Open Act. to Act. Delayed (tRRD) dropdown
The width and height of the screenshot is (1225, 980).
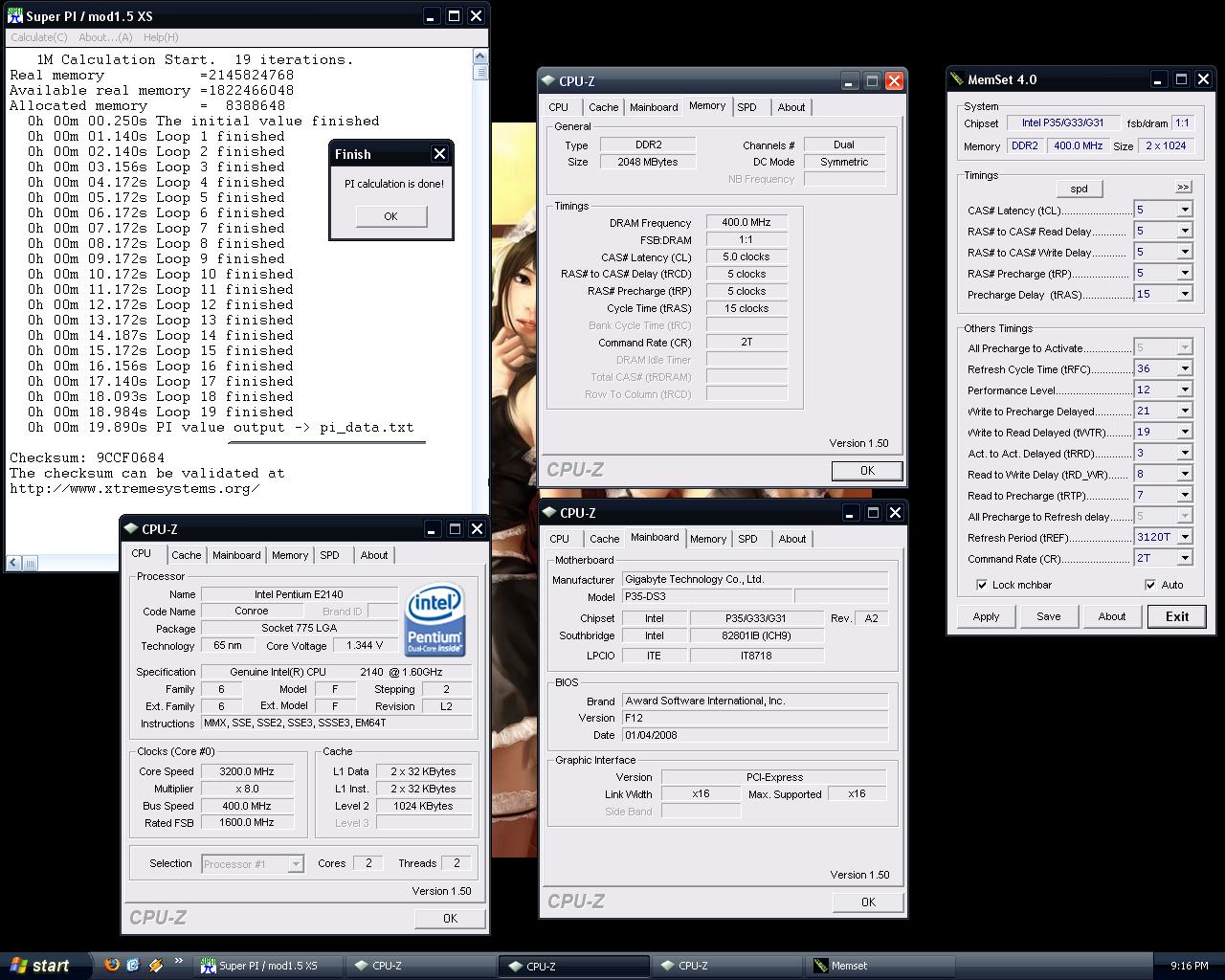pos(1185,453)
